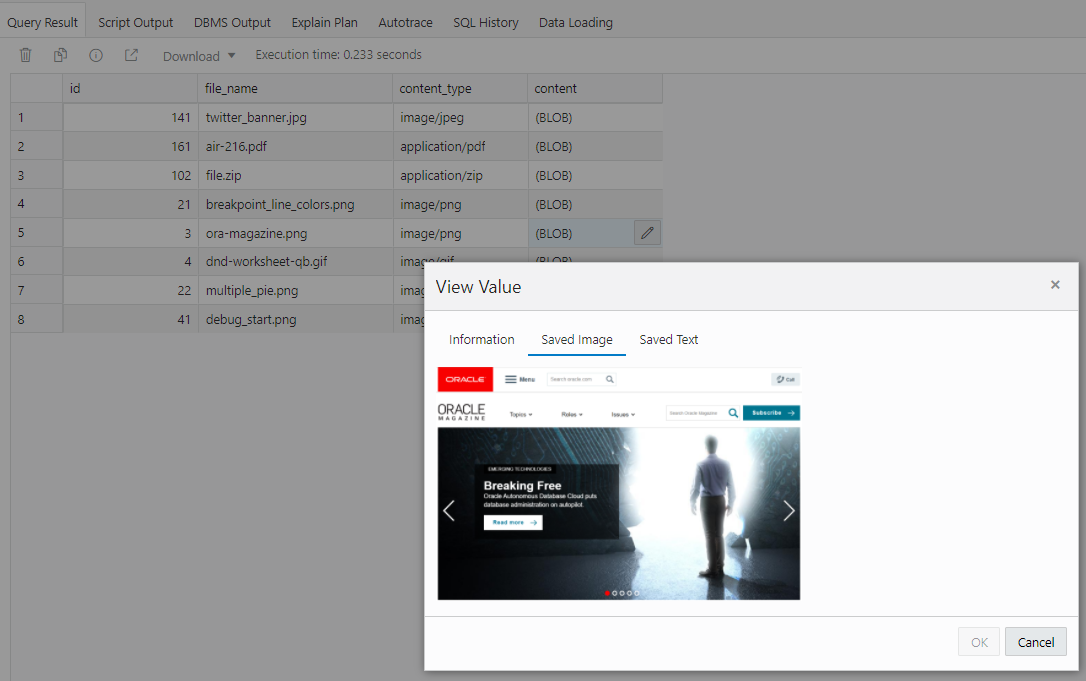1086x681 pixels.
Task: Click the id column header
Action: 130,89
